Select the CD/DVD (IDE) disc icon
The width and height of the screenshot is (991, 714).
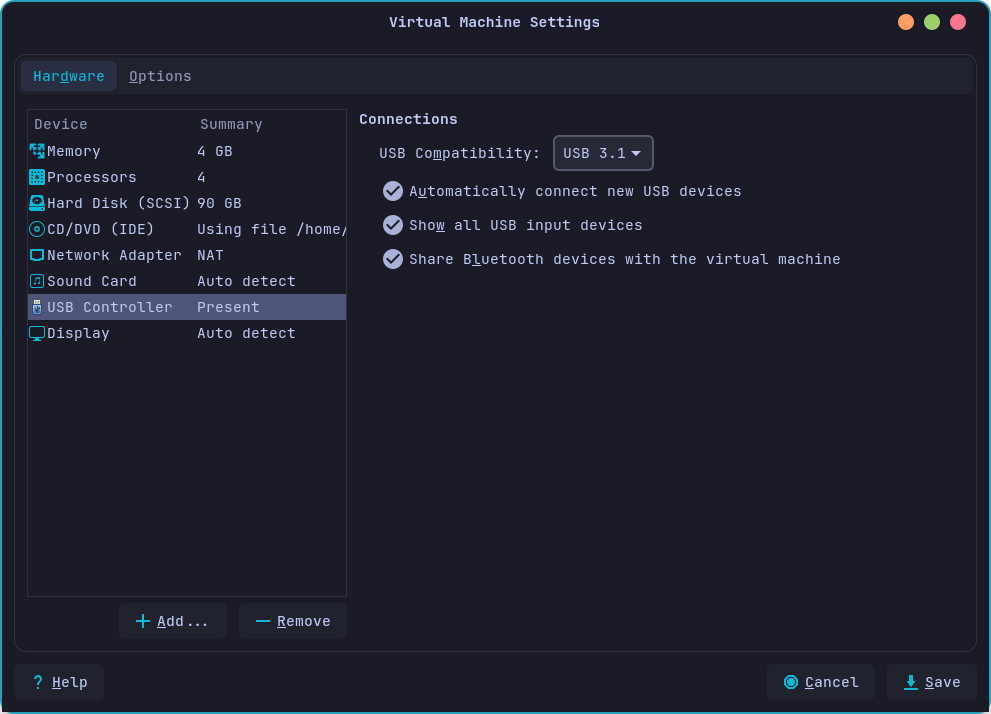(37, 229)
